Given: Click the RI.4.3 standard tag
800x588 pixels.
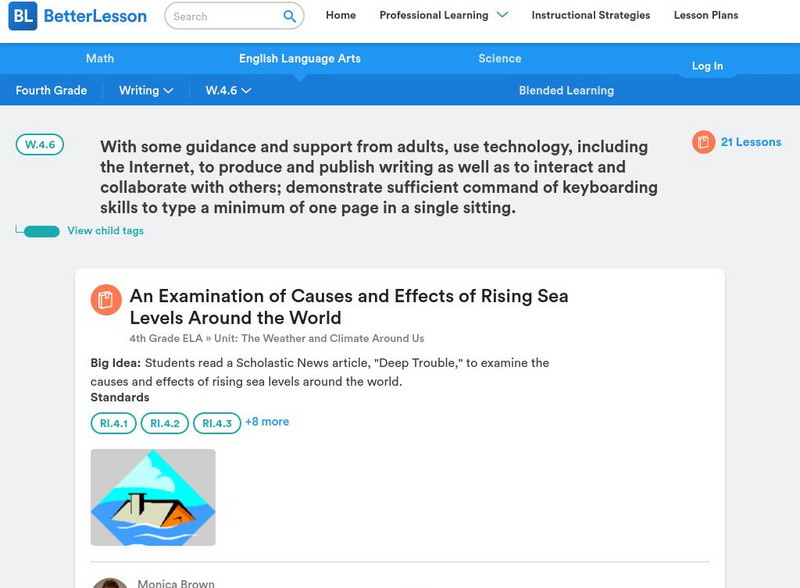Looking at the screenshot, I should point(217,423).
